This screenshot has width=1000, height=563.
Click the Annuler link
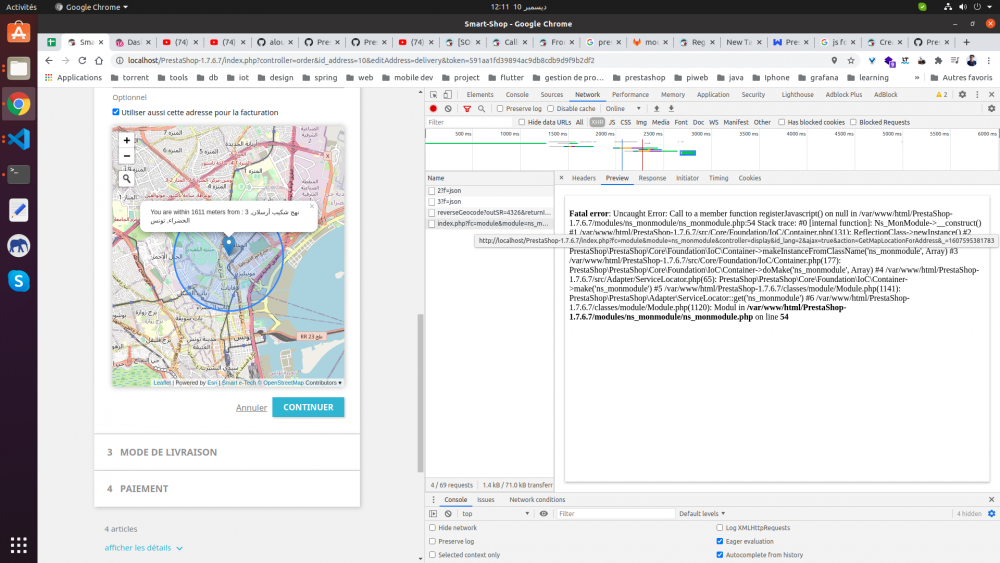point(251,407)
